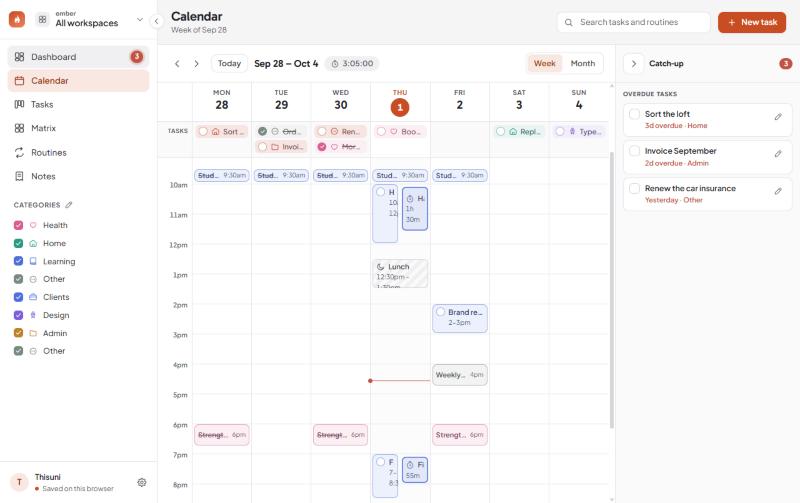Click the Clients briefcase category icon

pos(33,297)
